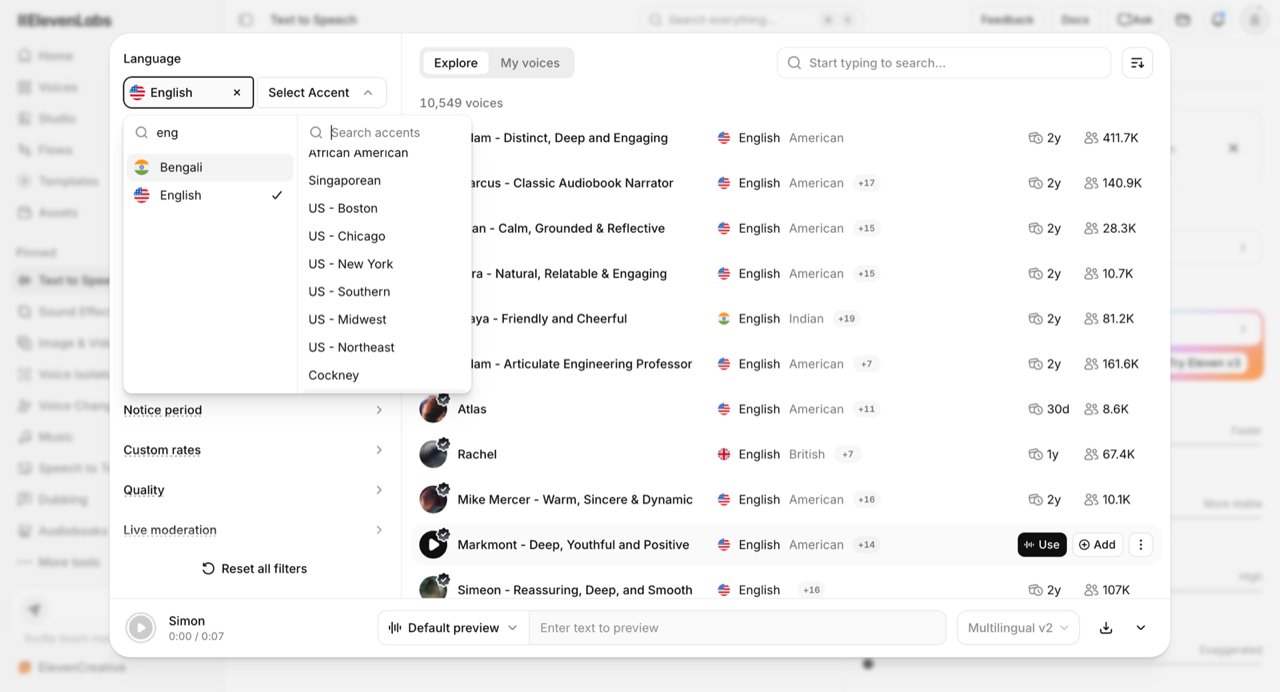Open Docs in the background header
1280x692 pixels.
pyautogui.click(x=1075, y=20)
